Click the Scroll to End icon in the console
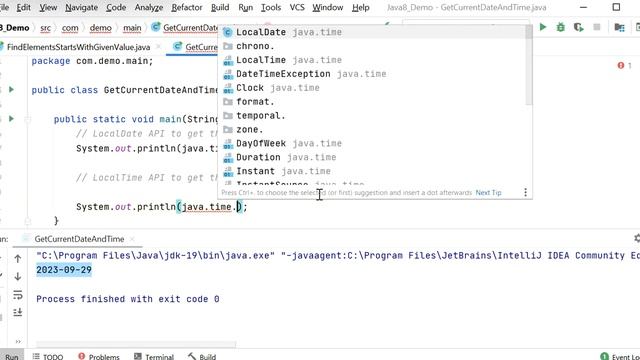The height and width of the screenshot is (360, 640). (x=18, y=313)
